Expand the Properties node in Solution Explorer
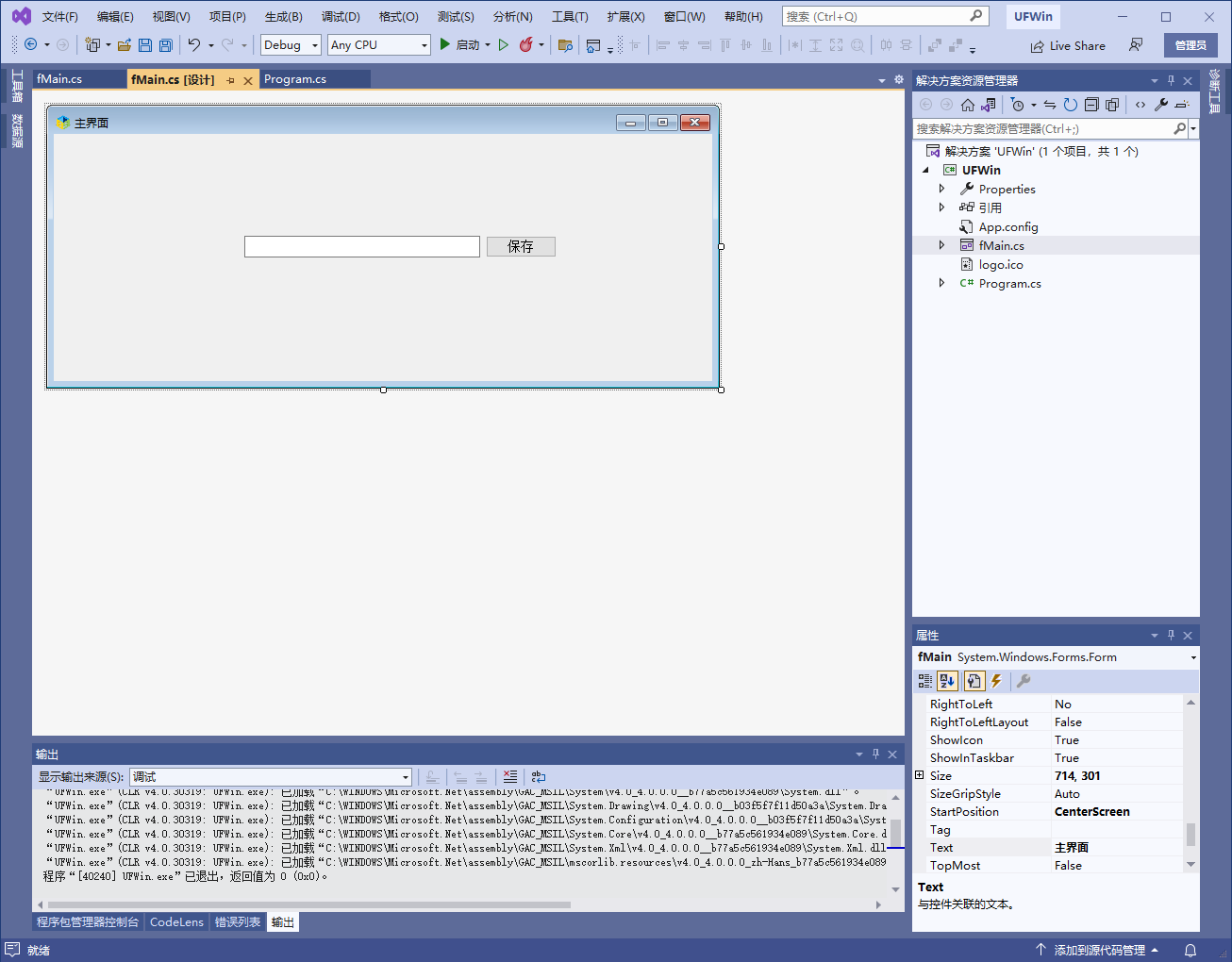Screen dimensions: 1232x962 (x=941, y=189)
